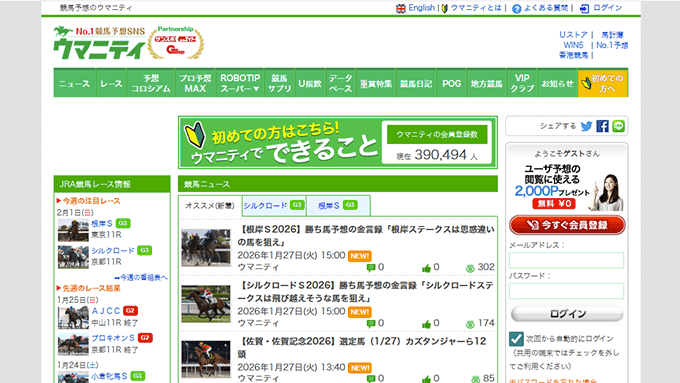Open the AJCC race result link
Image resolution: width=680 pixels, height=383 pixels.
[x=105, y=311]
